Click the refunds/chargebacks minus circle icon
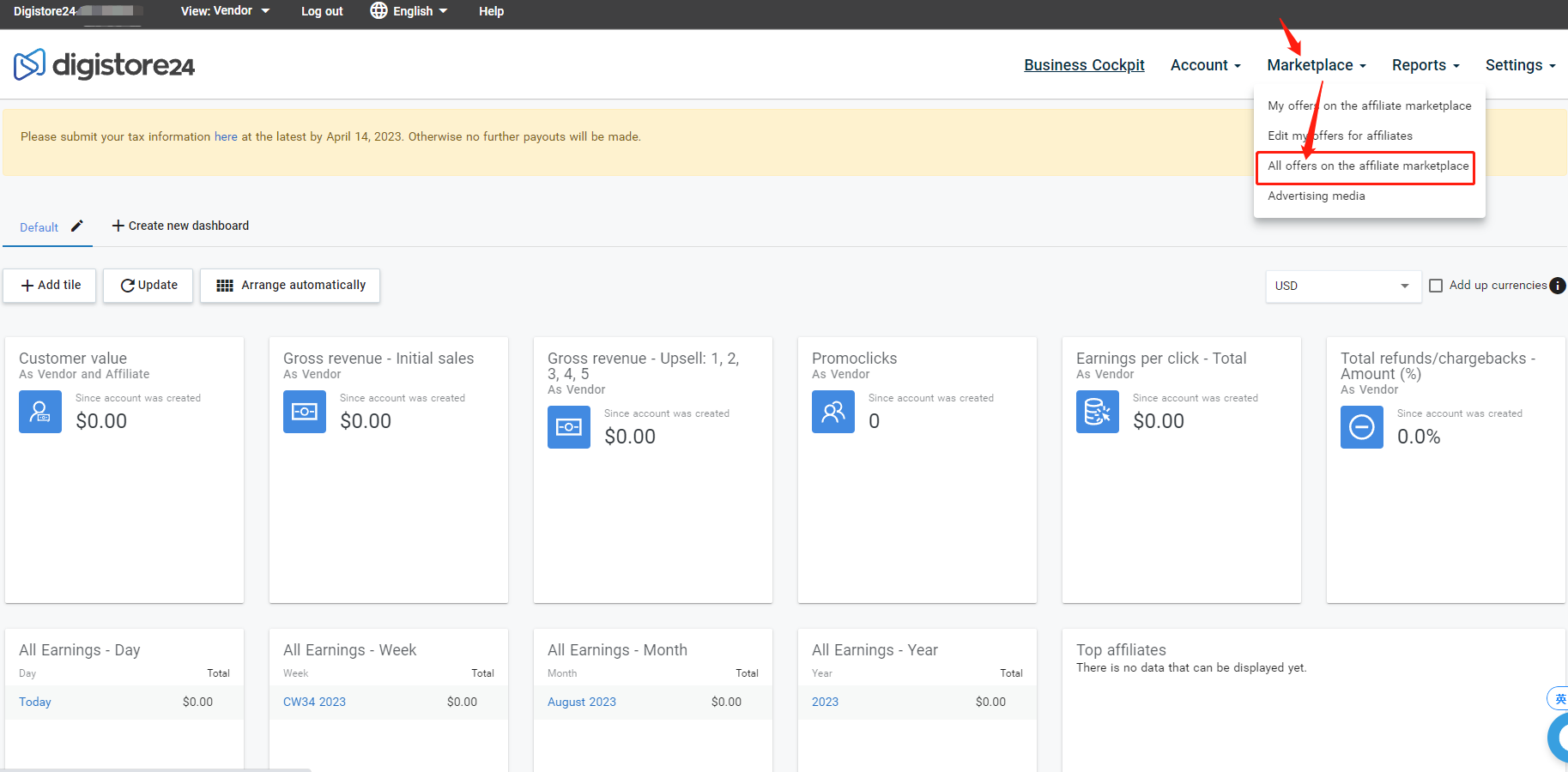This screenshot has width=1568, height=772. [x=1362, y=427]
